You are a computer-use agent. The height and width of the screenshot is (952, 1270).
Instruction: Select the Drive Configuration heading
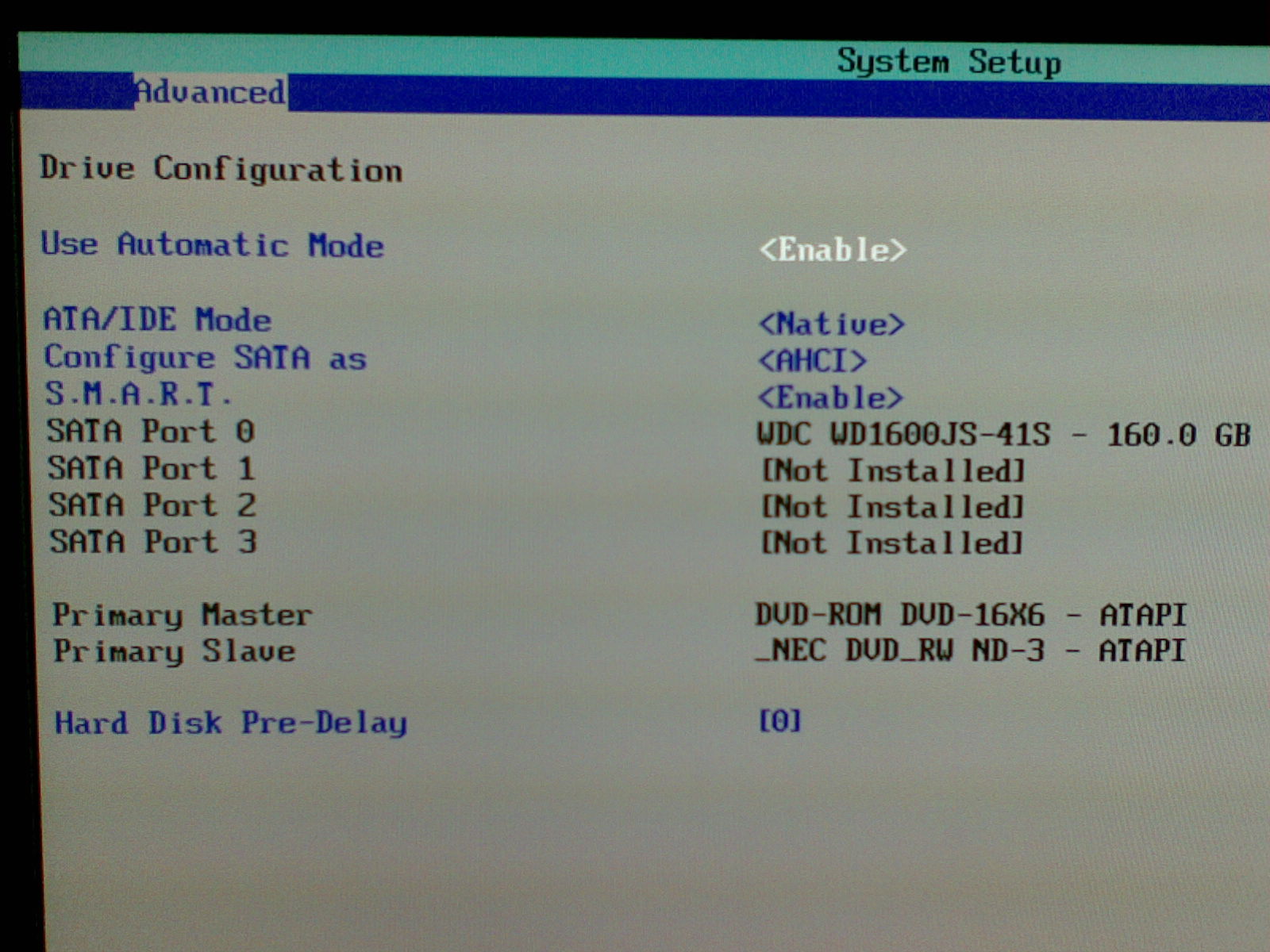[221, 170]
